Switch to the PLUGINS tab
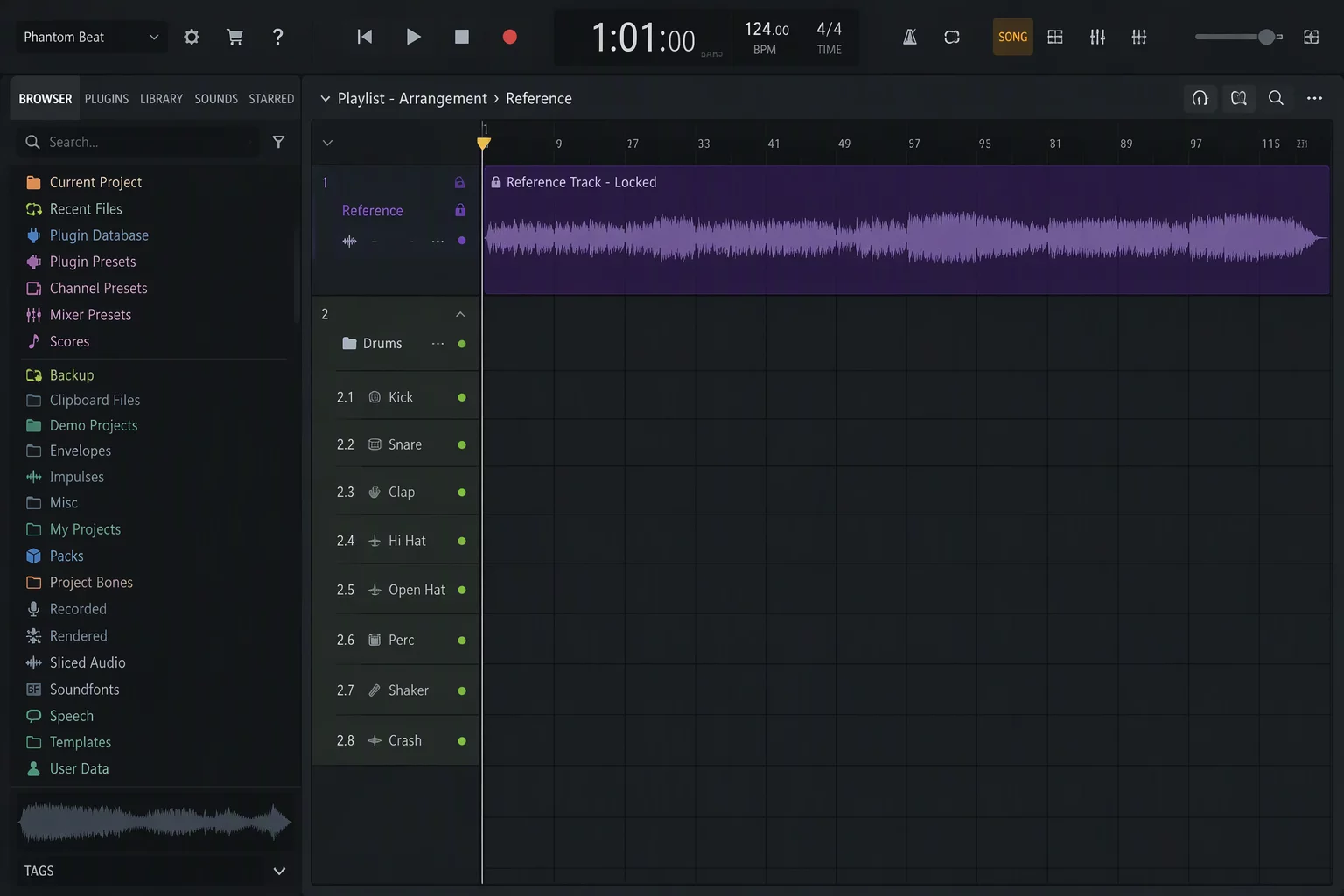 click(x=107, y=99)
